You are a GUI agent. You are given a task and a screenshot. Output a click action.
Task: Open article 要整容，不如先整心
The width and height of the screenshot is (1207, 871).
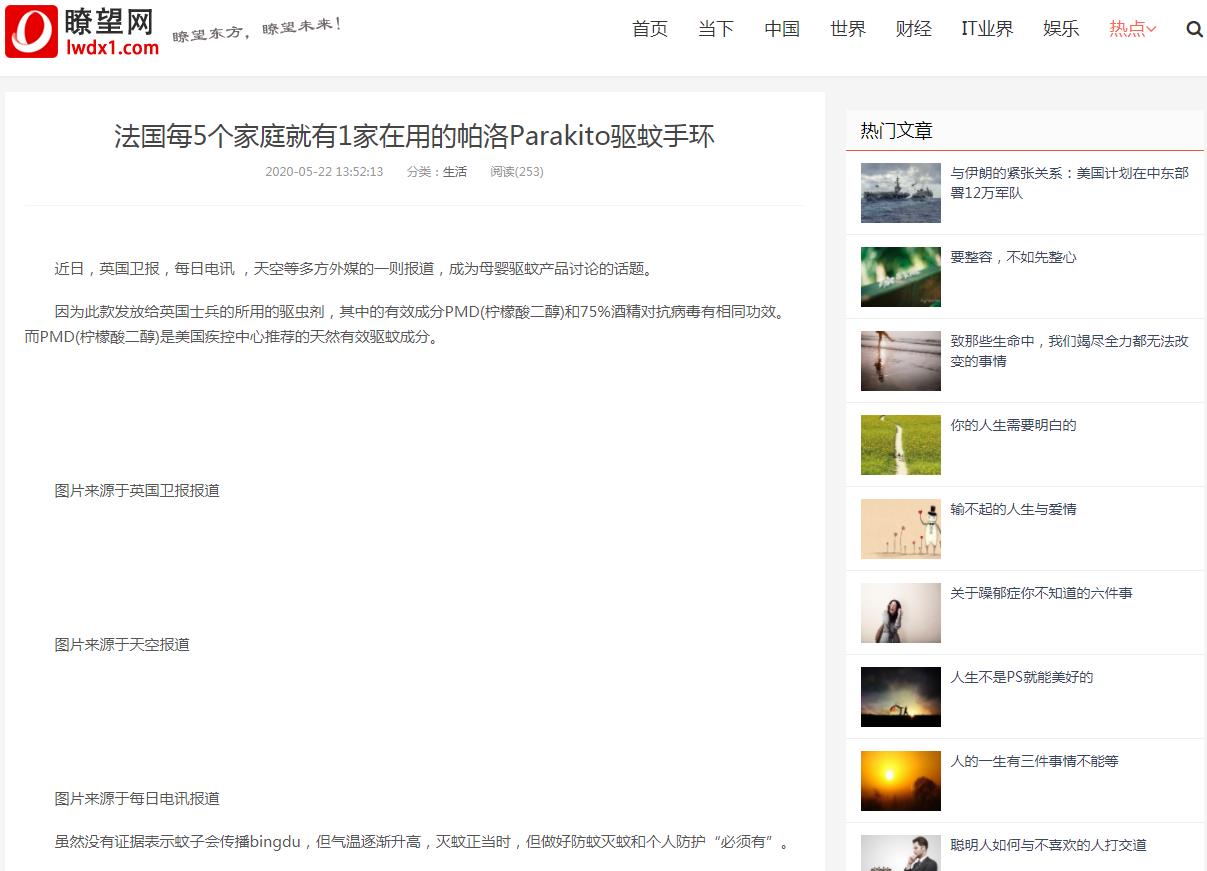pyautogui.click(x=1013, y=257)
